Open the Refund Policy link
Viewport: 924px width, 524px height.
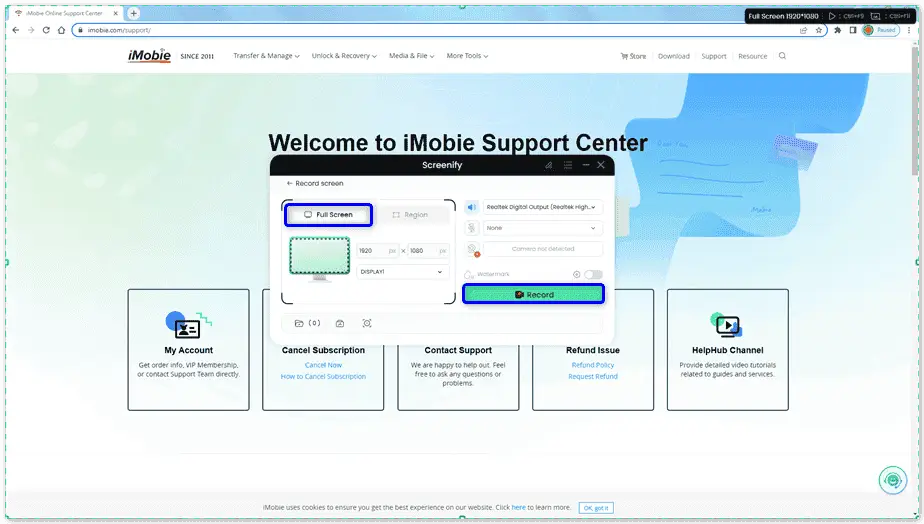click(x=593, y=365)
